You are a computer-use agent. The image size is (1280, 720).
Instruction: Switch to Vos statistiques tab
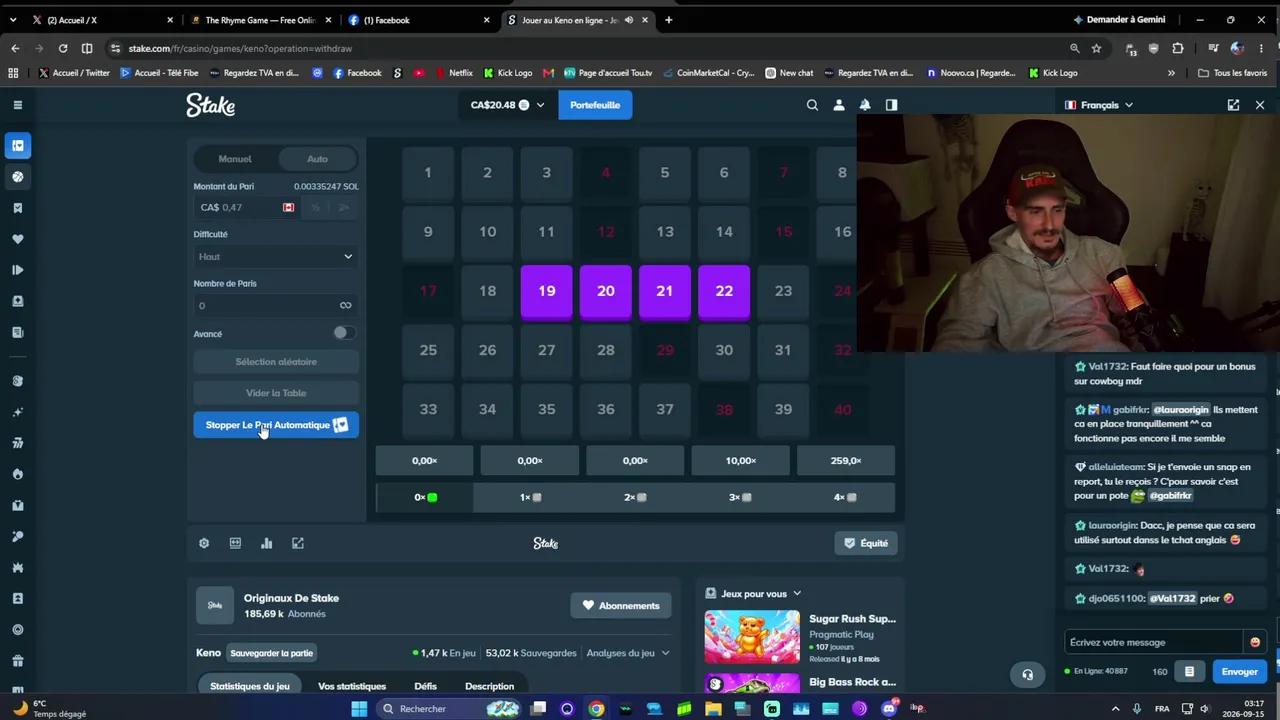click(x=352, y=686)
